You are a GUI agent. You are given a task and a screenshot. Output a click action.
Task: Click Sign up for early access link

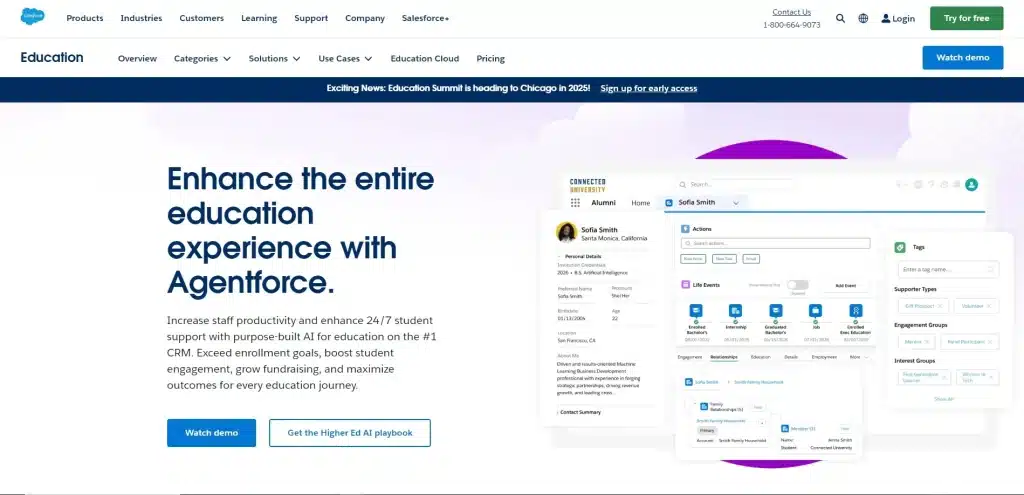pos(648,88)
